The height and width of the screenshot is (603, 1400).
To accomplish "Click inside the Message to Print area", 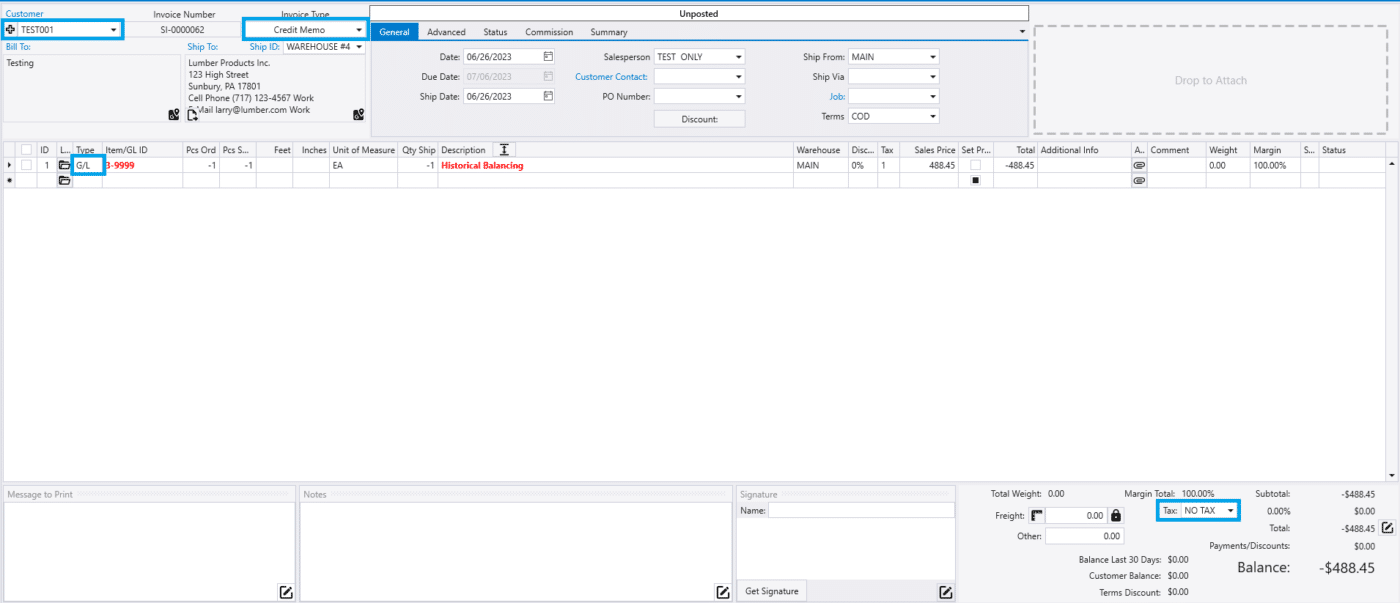I will (149, 551).
